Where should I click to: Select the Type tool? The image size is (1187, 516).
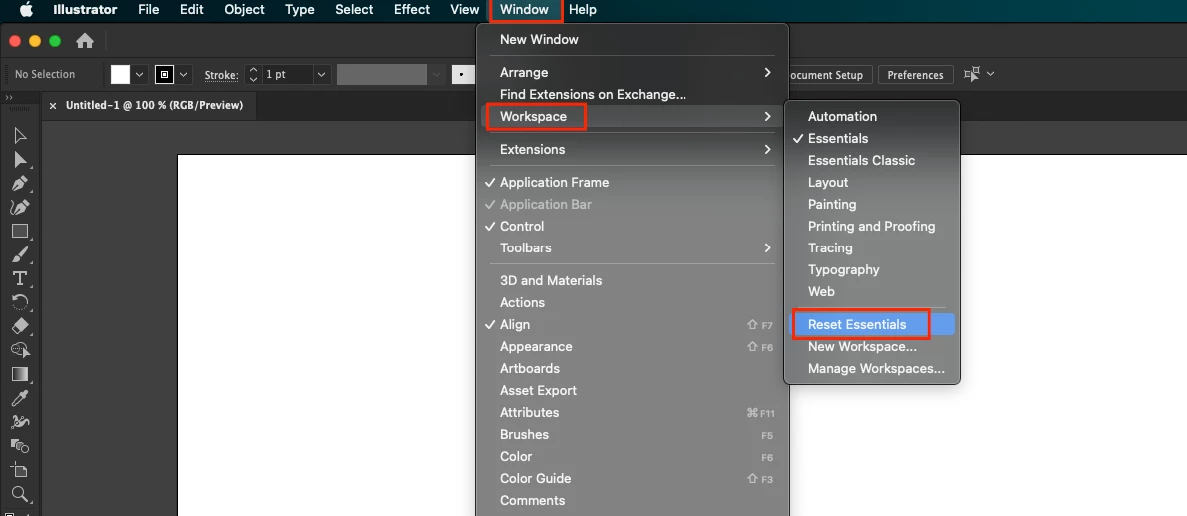tap(20, 278)
